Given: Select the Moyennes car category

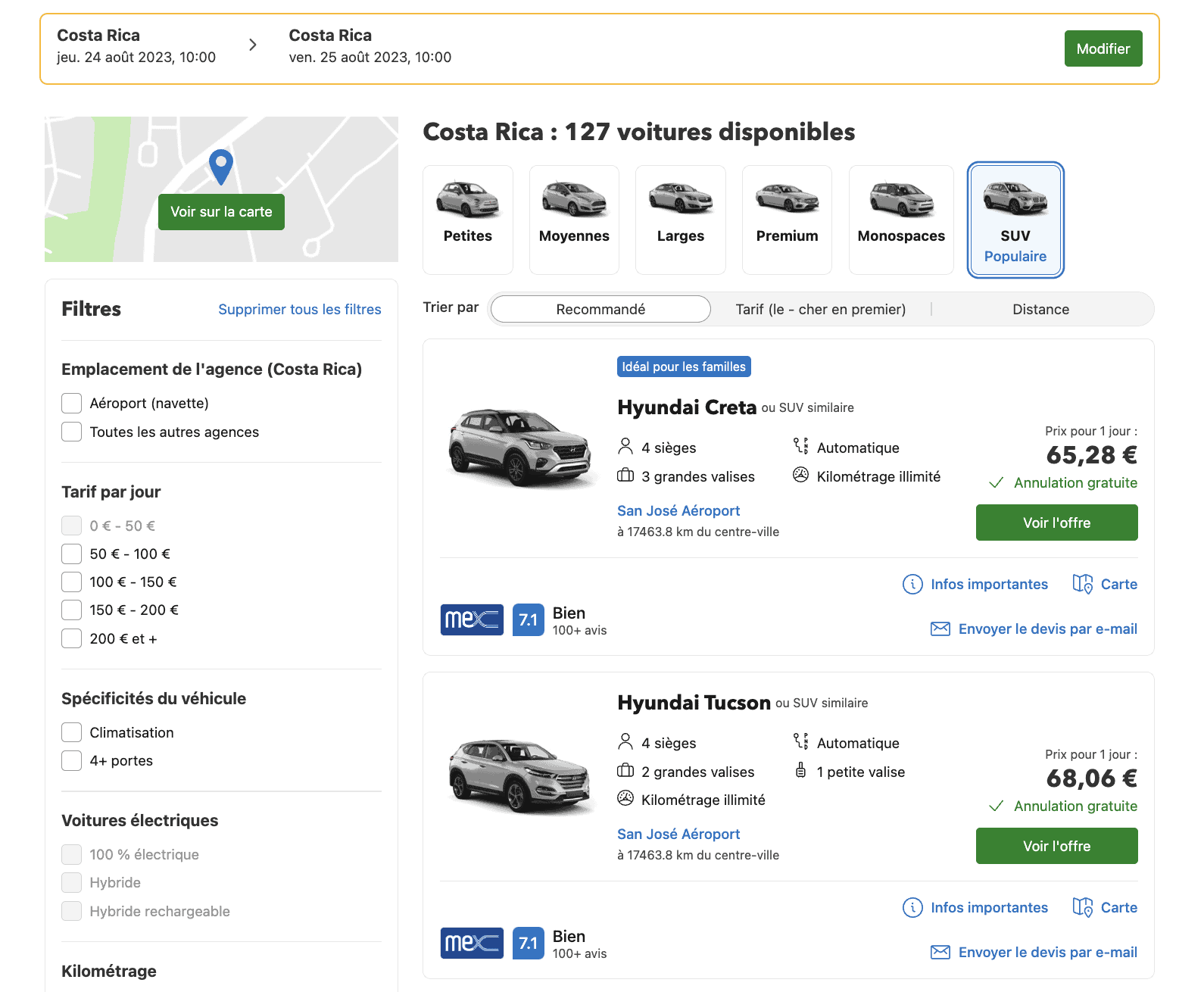Looking at the screenshot, I should 574,220.
